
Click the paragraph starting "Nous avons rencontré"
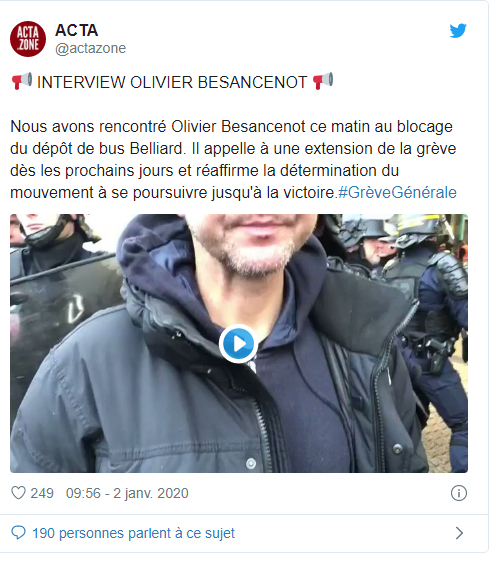(x=233, y=159)
